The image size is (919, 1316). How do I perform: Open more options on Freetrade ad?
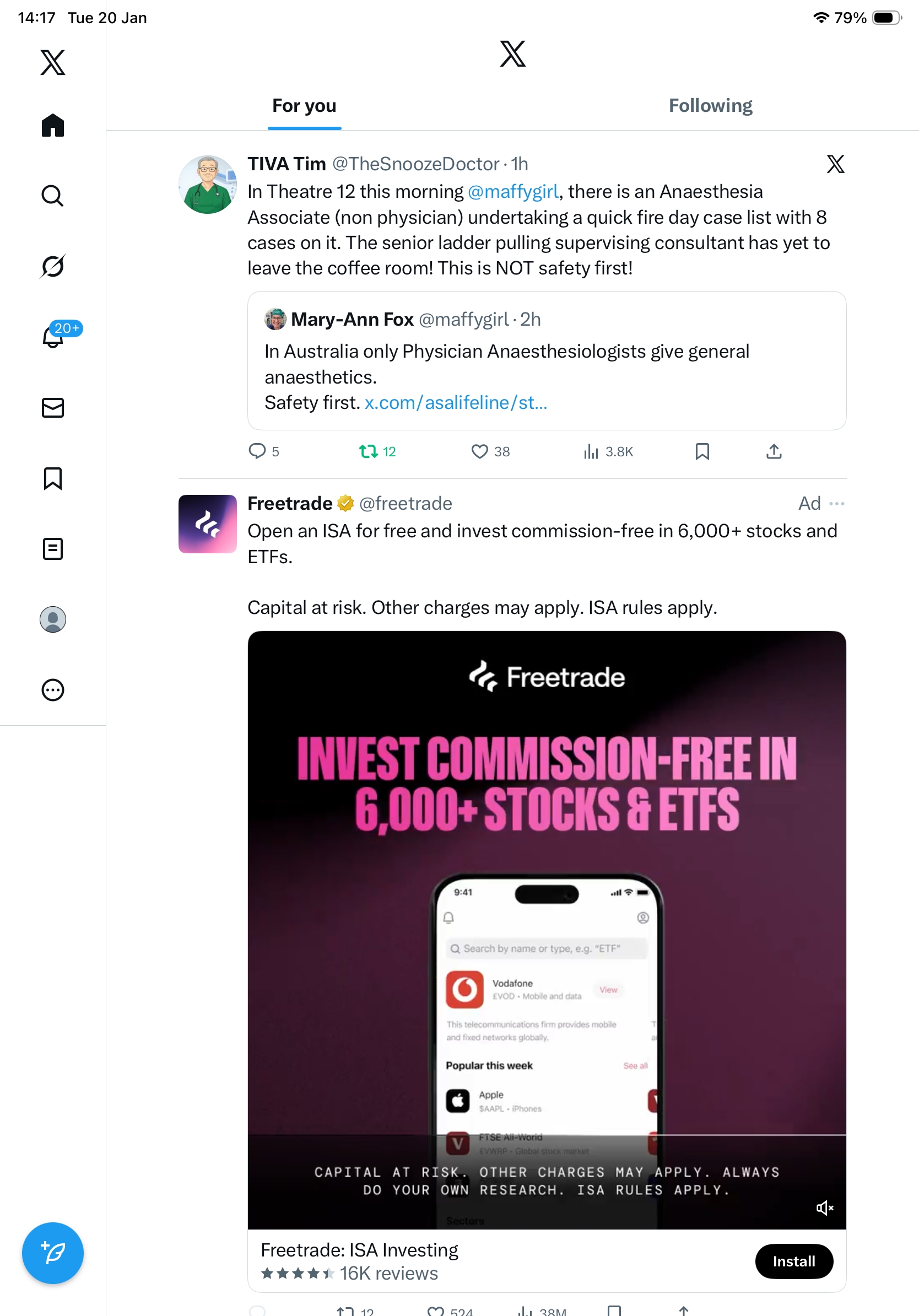click(x=836, y=504)
